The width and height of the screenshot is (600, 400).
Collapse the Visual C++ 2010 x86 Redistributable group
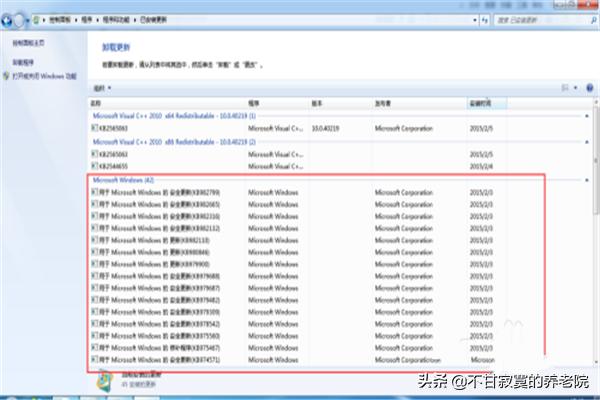pyautogui.click(x=588, y=142)
